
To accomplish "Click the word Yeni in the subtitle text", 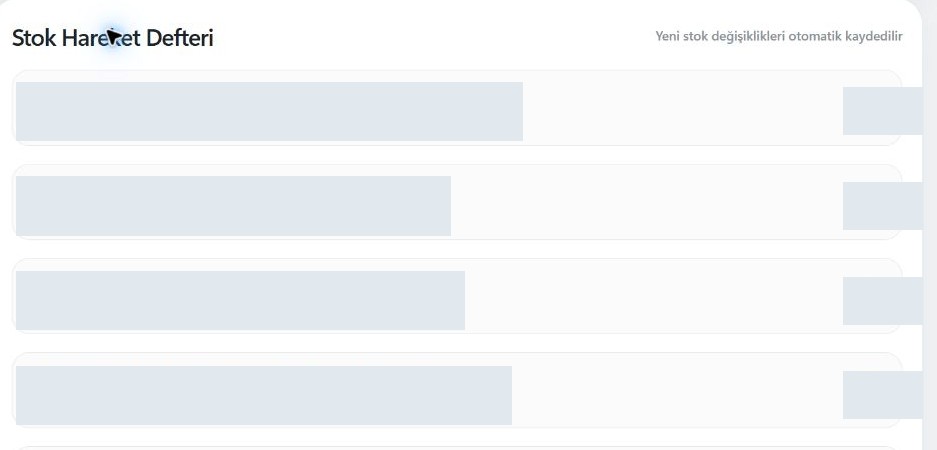I will pos(667,36).
